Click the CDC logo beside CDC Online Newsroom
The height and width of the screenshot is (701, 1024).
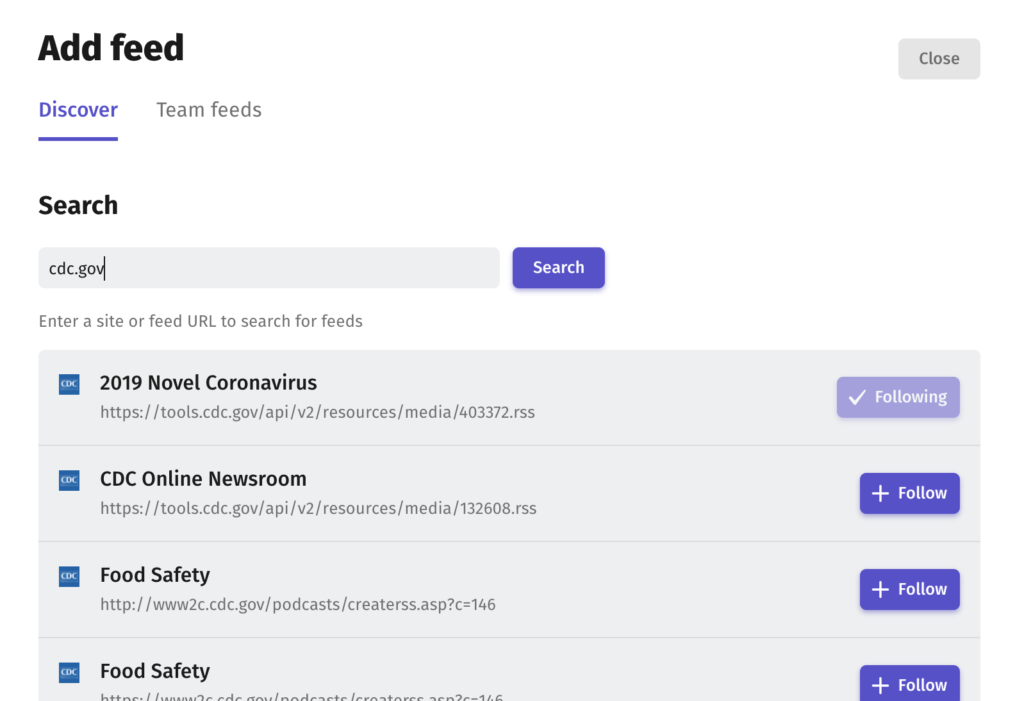pyautogui.click(x=69, y=480)
